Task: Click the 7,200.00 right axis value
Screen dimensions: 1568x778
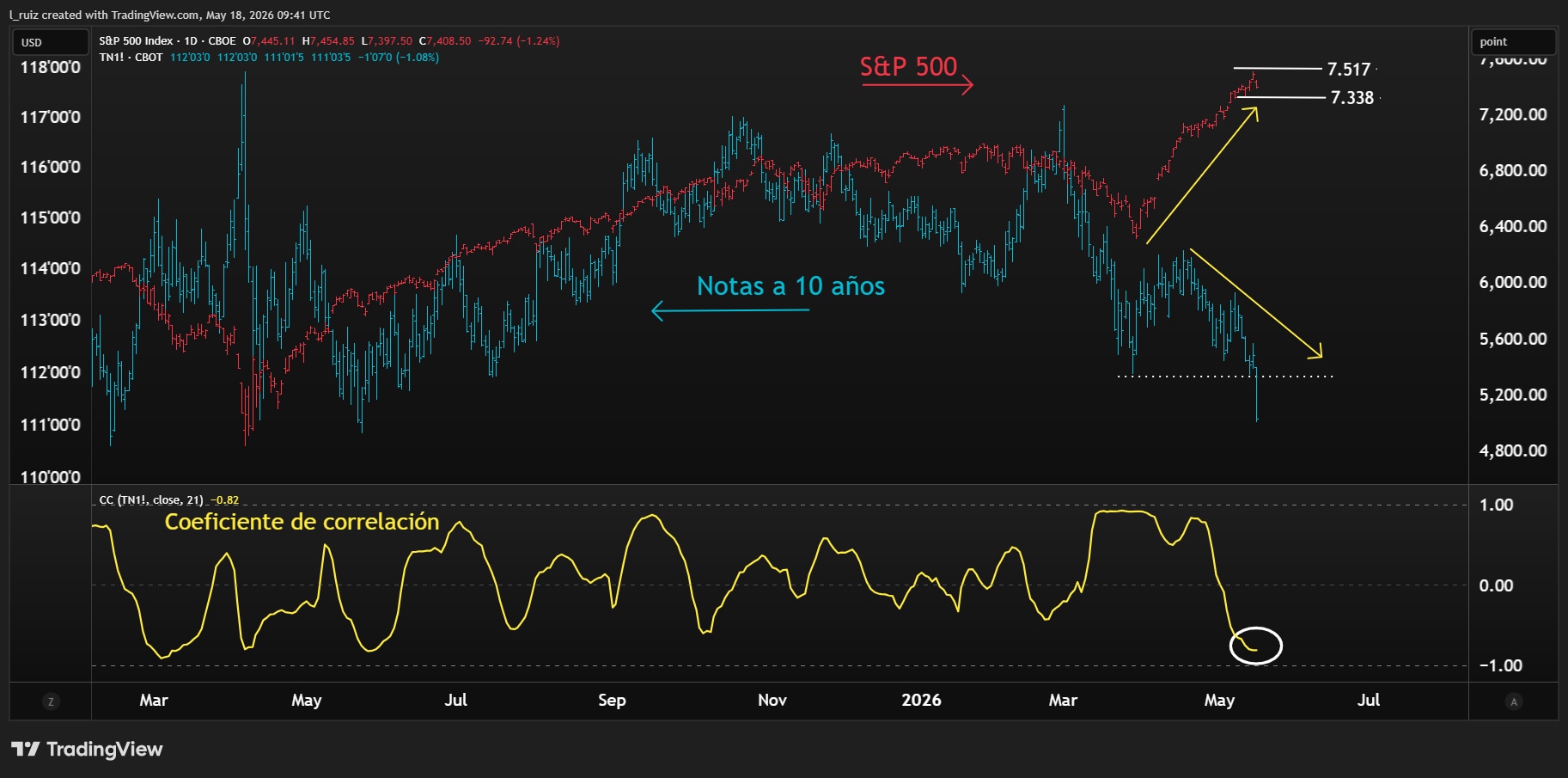Action: [x=1513, y=114]
